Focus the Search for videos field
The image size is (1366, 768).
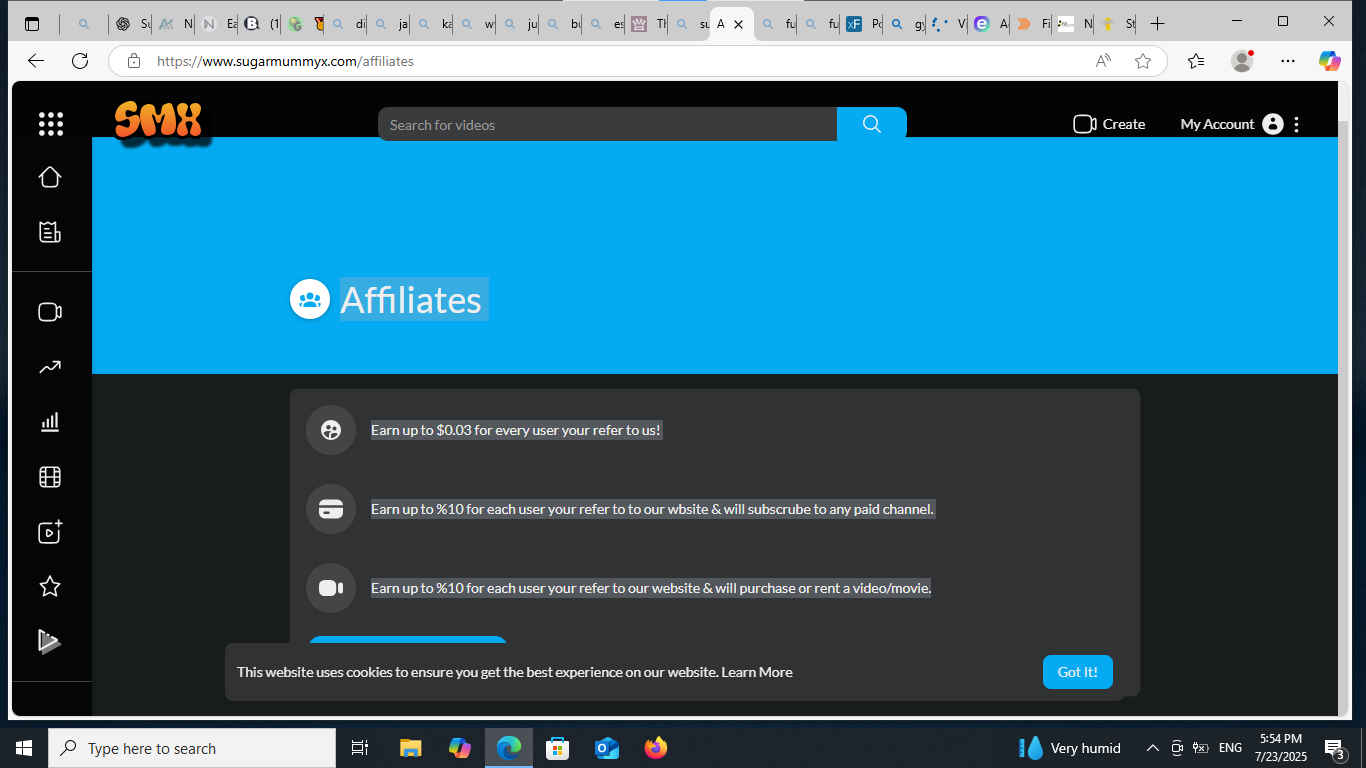(x=607, y=124)
